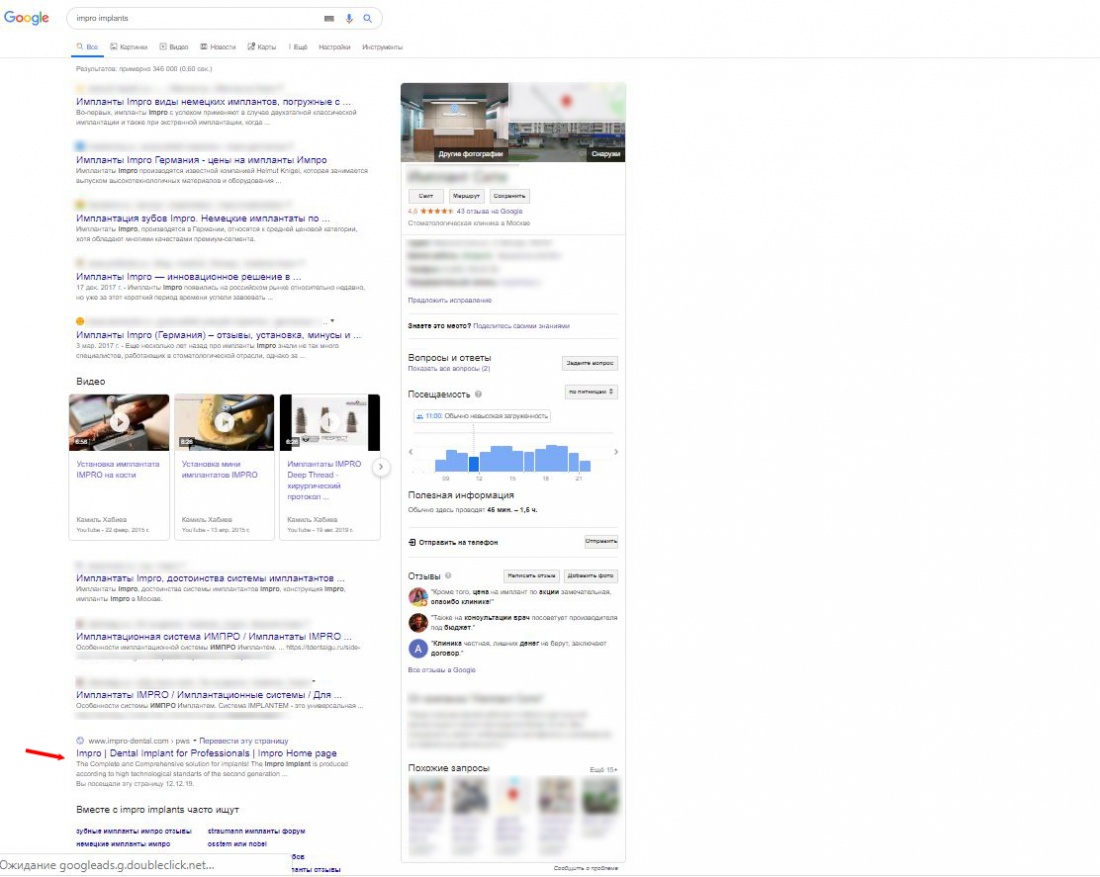Go to previous day in popularity chart
The height and width of the screenshot is (877, 1100).
[x=412, y=452]
